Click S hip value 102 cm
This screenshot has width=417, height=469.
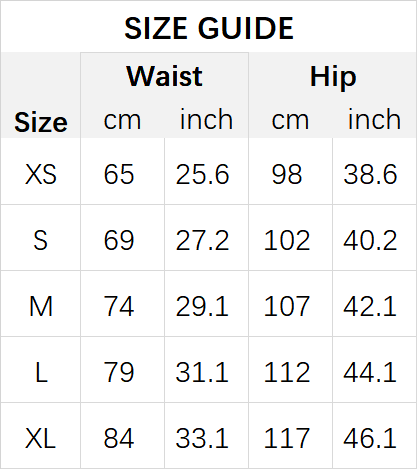287,240
